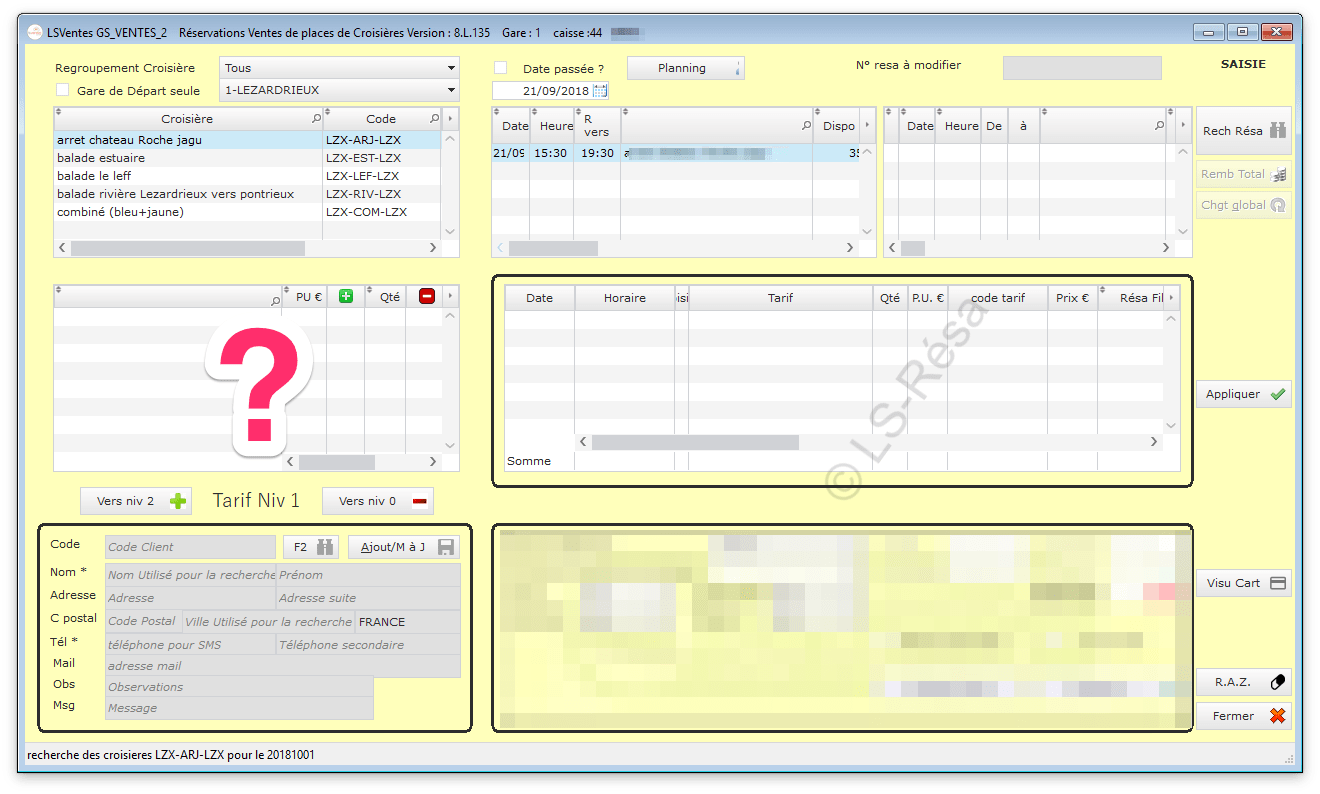Screen dimensions: 1320x794
Task: Go to tariff level 2 with Vers niv 2
Action: click(135, 501)
